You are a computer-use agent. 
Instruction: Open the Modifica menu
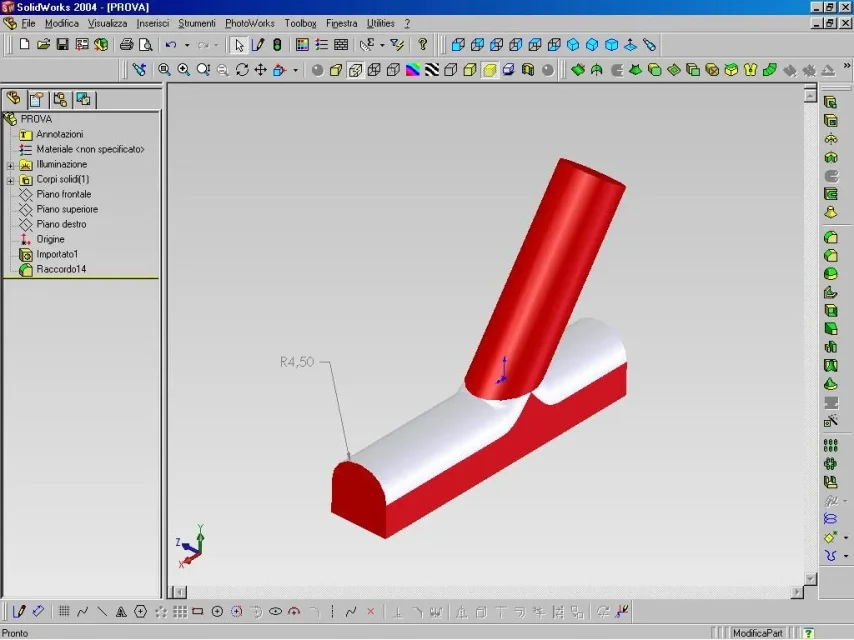click(x=62, y=23)
